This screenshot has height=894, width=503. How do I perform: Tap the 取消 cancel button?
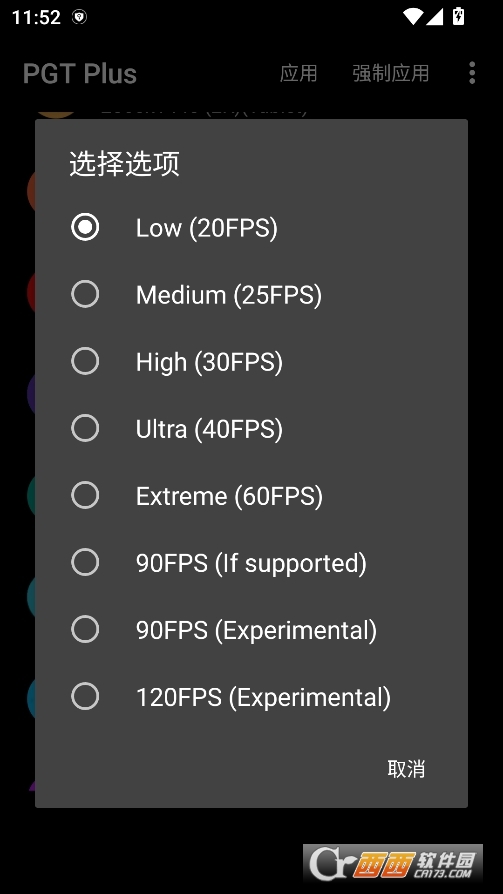(406, 769)
